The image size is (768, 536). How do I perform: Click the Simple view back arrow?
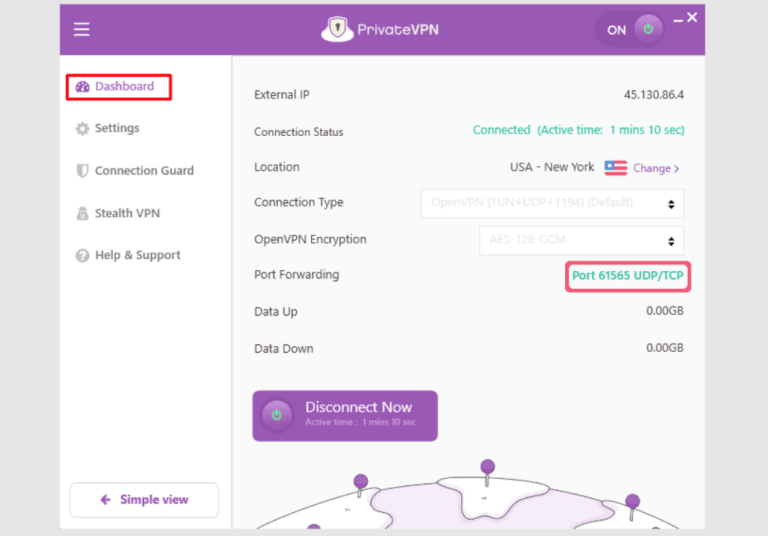[105, 500]
